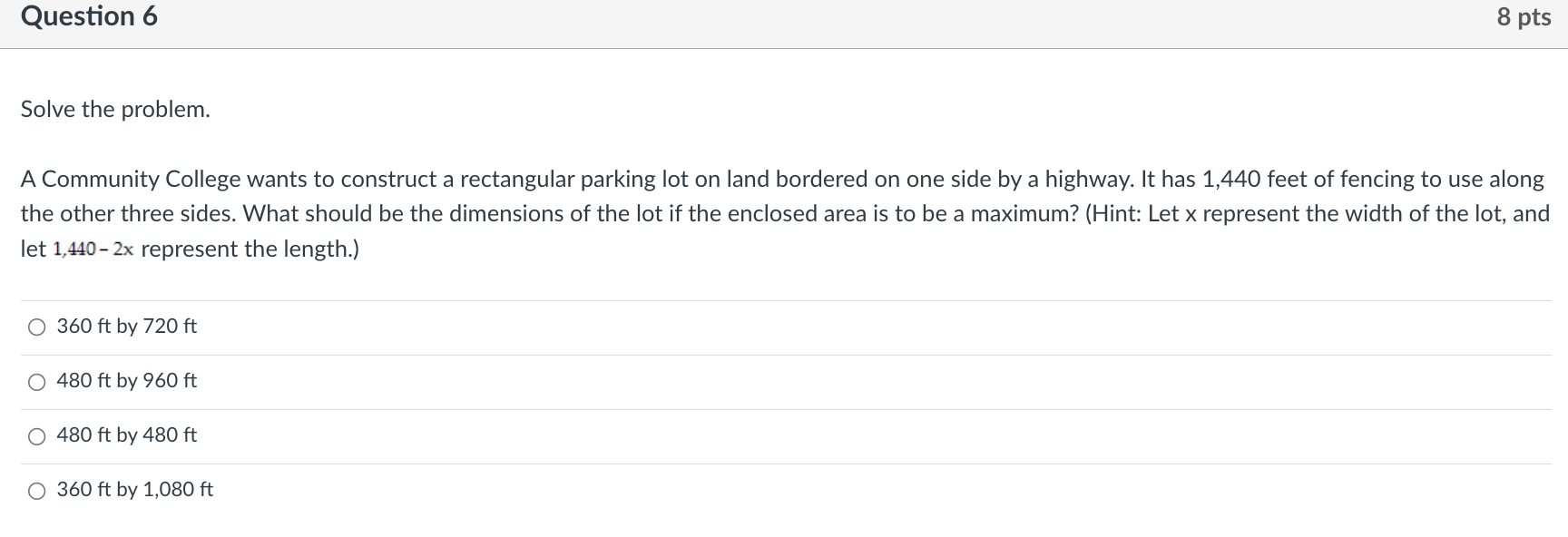The height and width of the screenshot is (537, 1568).
Task: Select the radio button for 480 ft by 960 ft
Action: [35, 381]
